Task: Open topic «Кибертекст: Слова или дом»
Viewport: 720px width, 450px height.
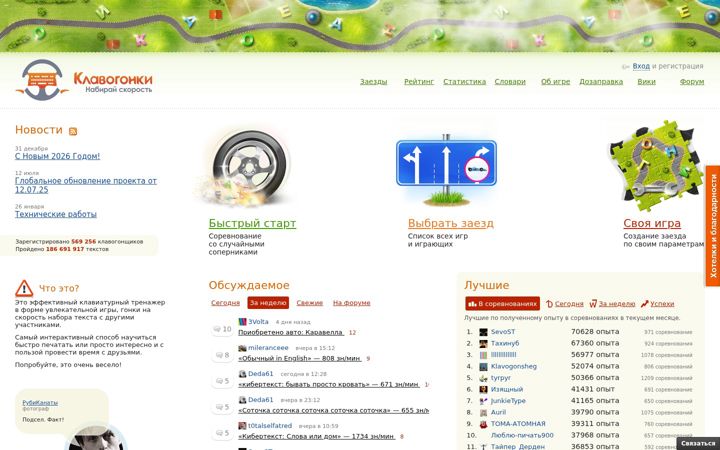Action: point(316,437)
